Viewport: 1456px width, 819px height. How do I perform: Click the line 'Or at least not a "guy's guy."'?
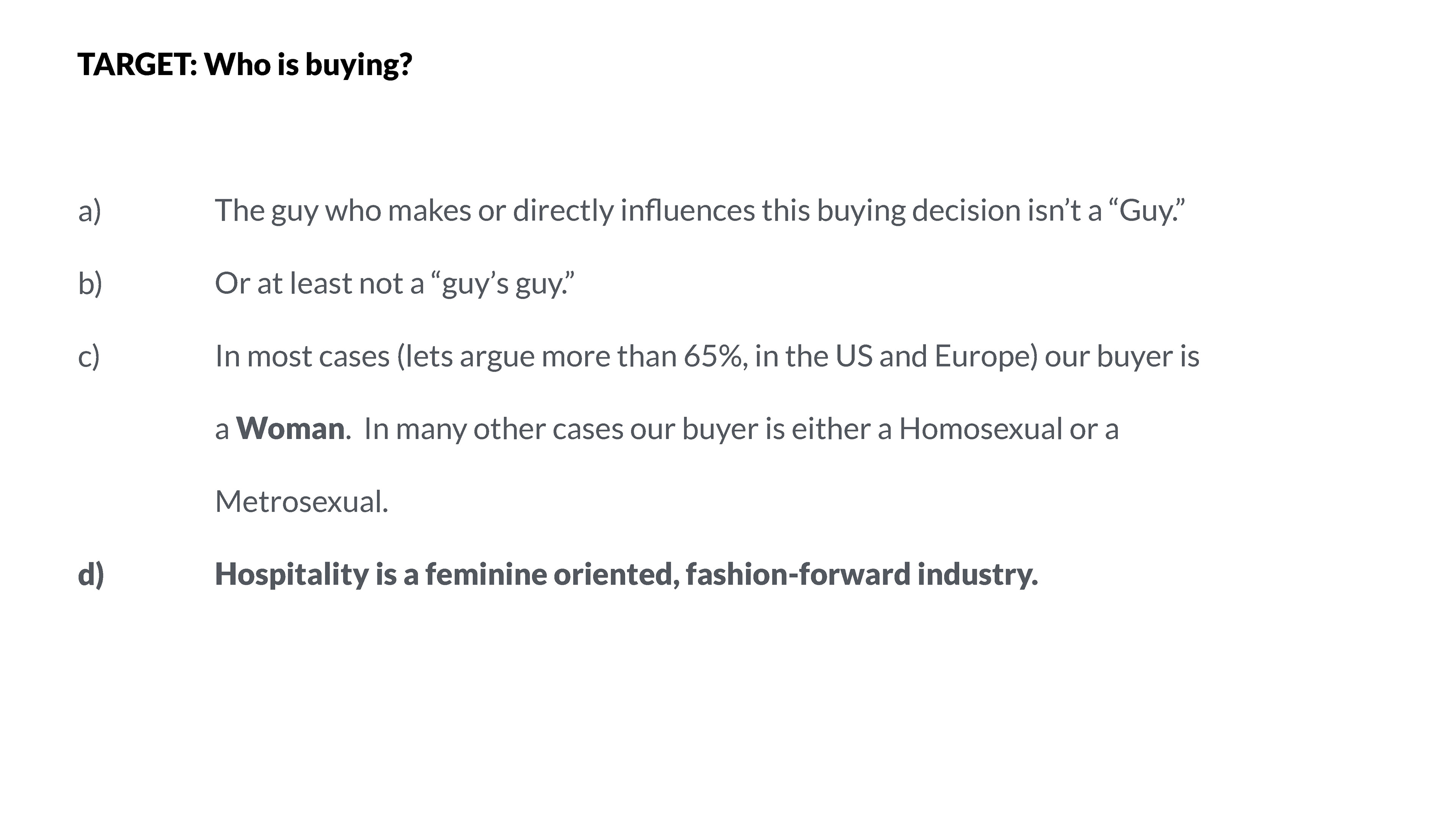pos(394,283)
